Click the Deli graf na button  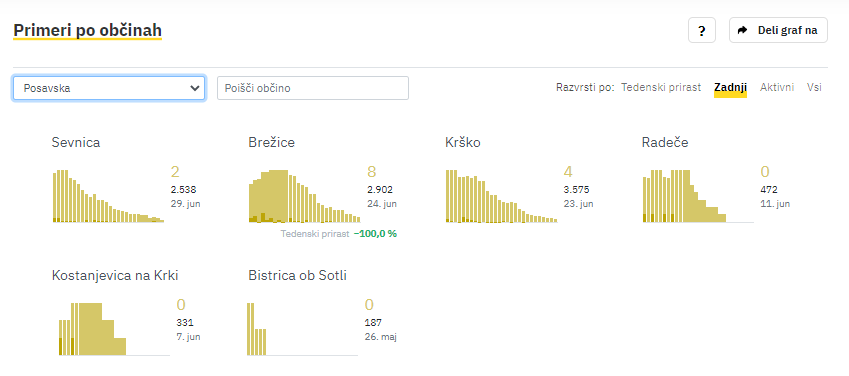click(x=778, y=30)
